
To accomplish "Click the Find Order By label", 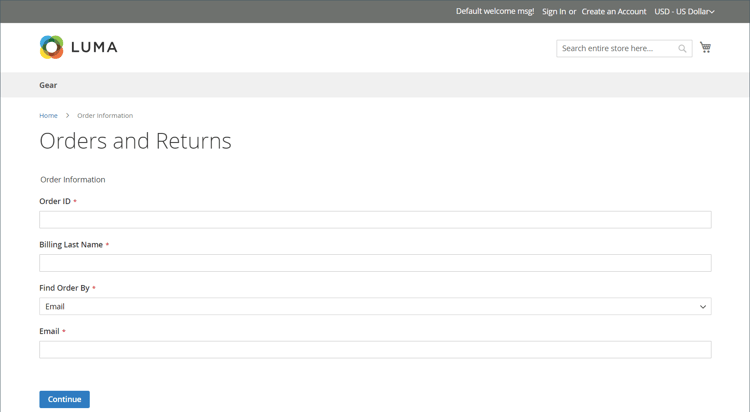I will click(x=64, y=288).
